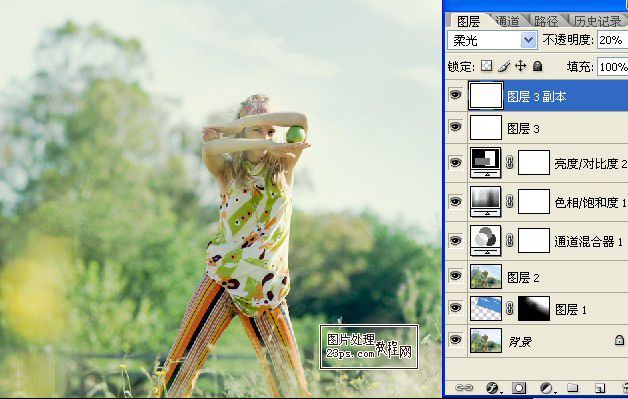This screenshot has width=628, height=399.
Task: Hide the 图层 3 副本 layer
Action: (x=456, y=95)
